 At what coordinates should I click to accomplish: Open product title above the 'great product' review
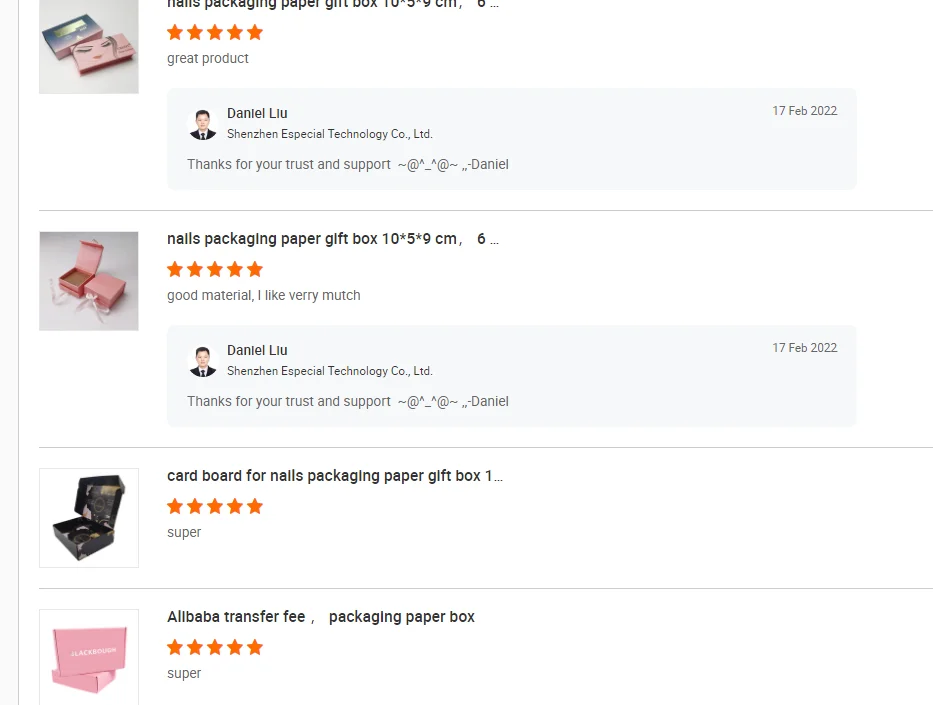pos(332,4)
